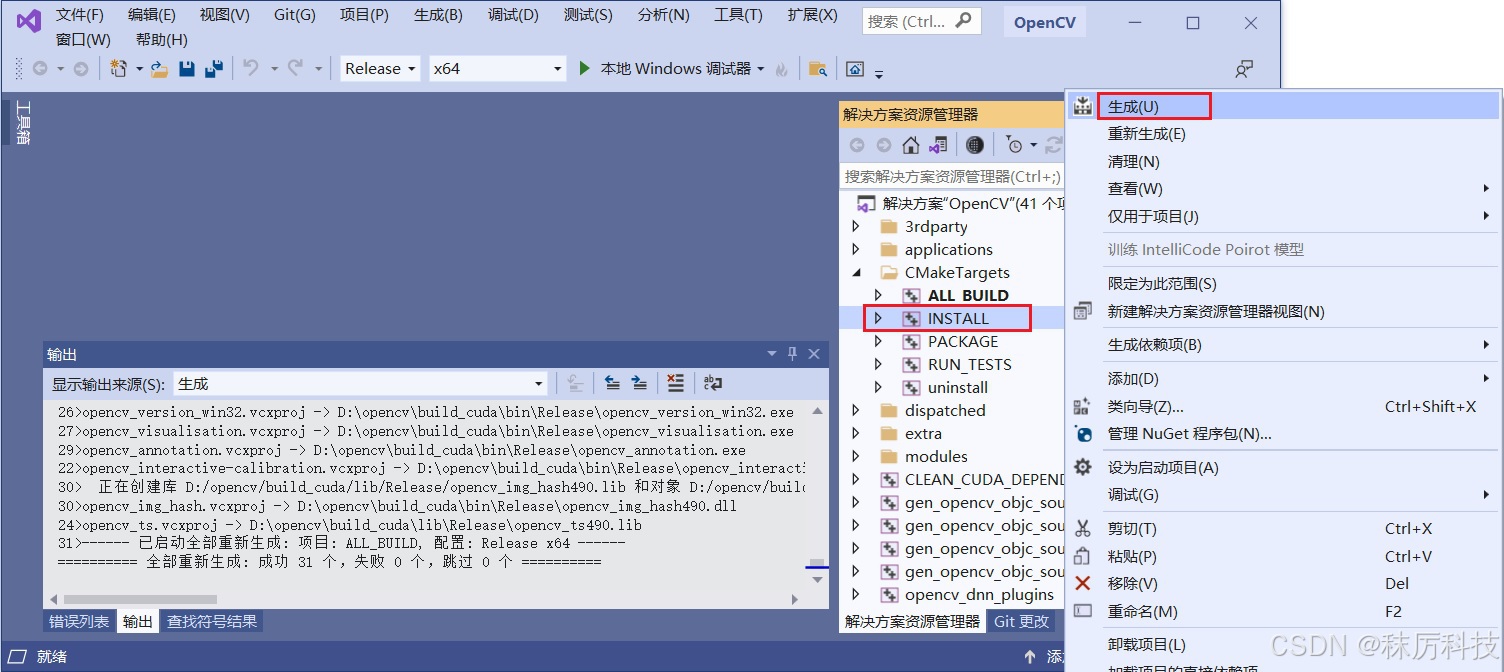The width and height of the screenshot is (1504, 672).
Task: Toggle word wrap icon in Output panel
Action: click(x=713, y=383)
